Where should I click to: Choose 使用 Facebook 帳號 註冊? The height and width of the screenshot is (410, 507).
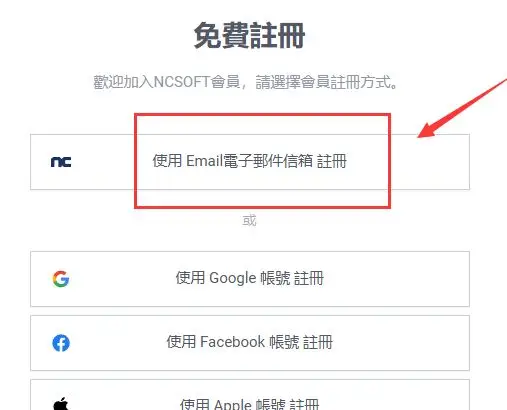coord(250,343)
